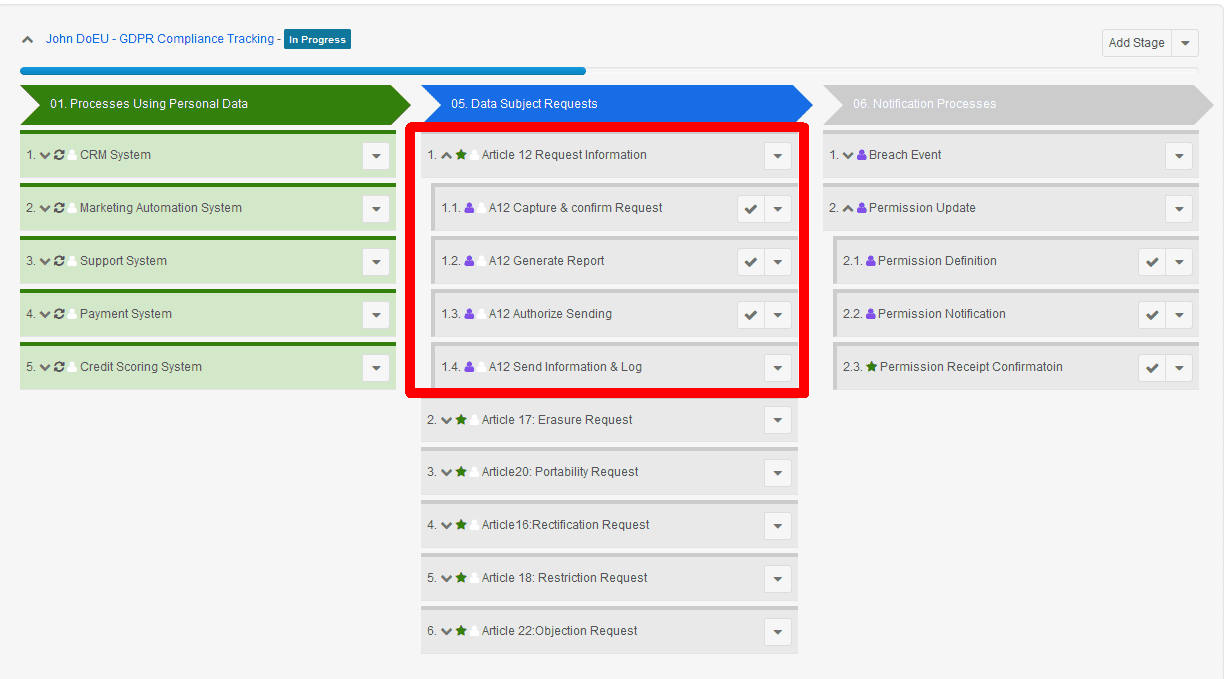Open the dropdown arrow next to Add Stage
This screenshot has height=679, width=1225.
(1185, 43)
